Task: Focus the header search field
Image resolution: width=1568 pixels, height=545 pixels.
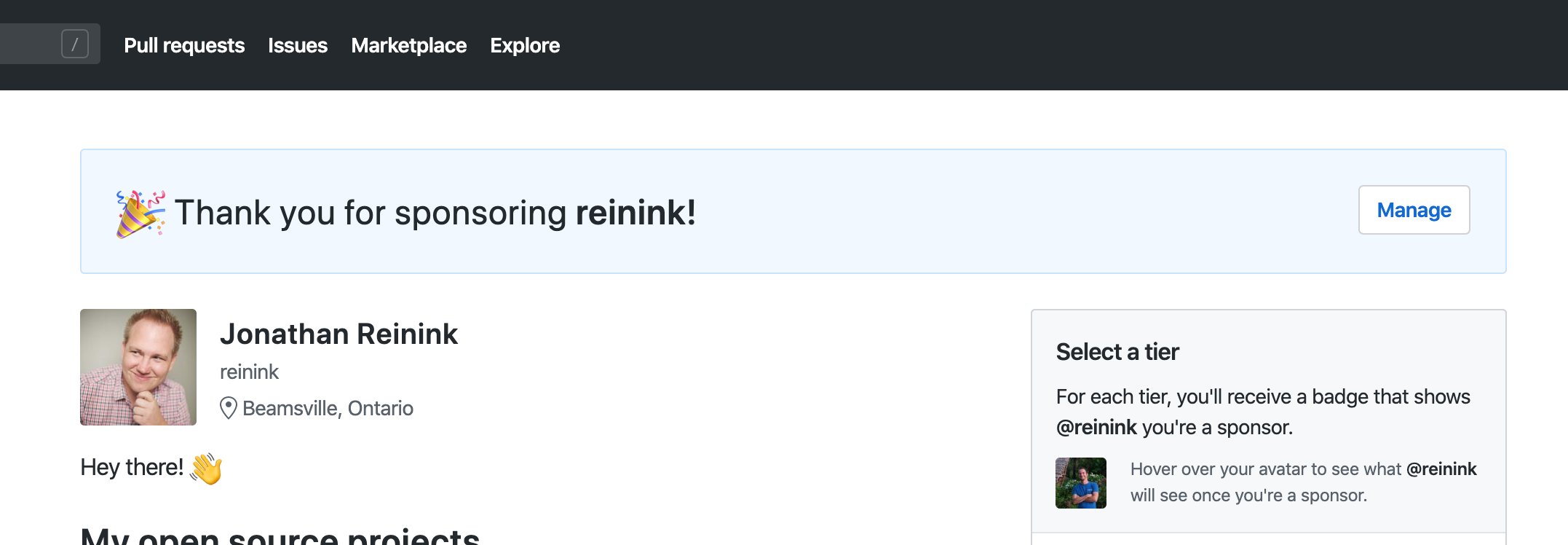Action: pos(50,44)
